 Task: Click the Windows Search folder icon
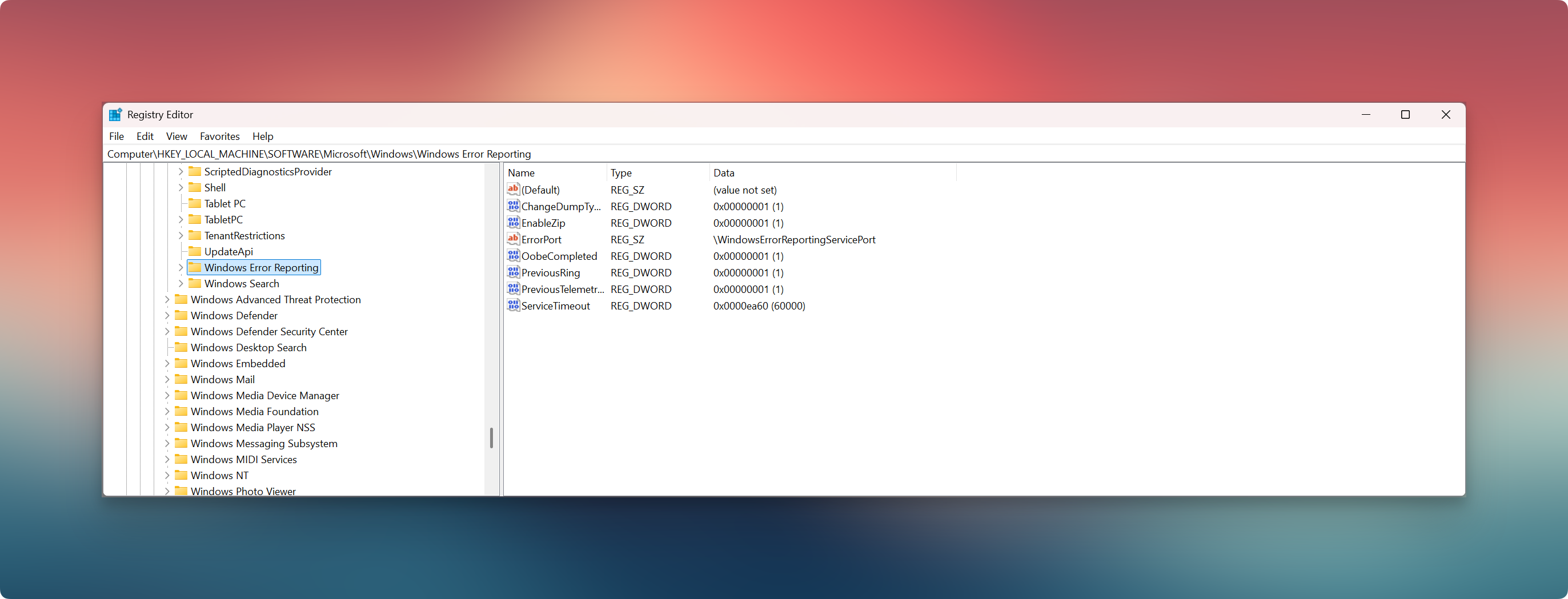(x=195, y=283)
